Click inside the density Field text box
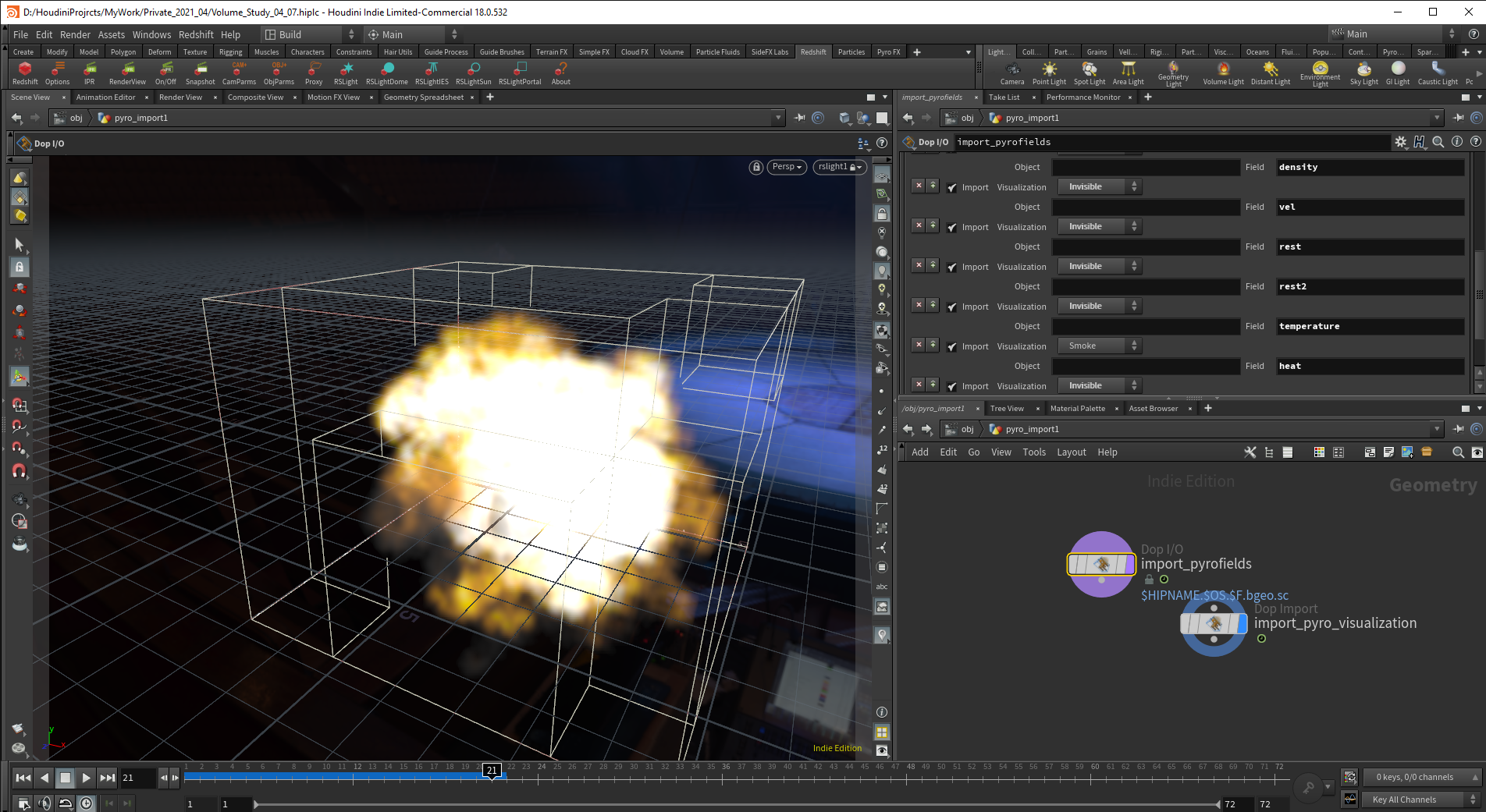Image resolution: width=1486 pixels, height=812 pixels. click(x=1370, y=166)
